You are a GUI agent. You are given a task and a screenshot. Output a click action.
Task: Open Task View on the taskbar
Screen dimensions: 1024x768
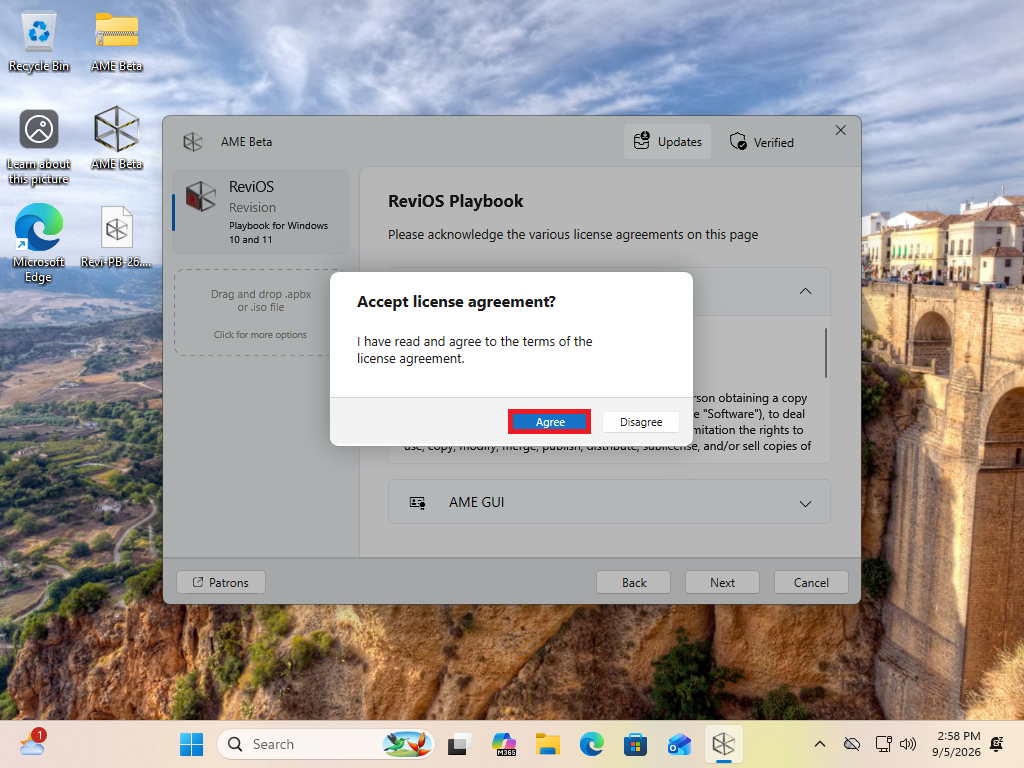(460, 744)
